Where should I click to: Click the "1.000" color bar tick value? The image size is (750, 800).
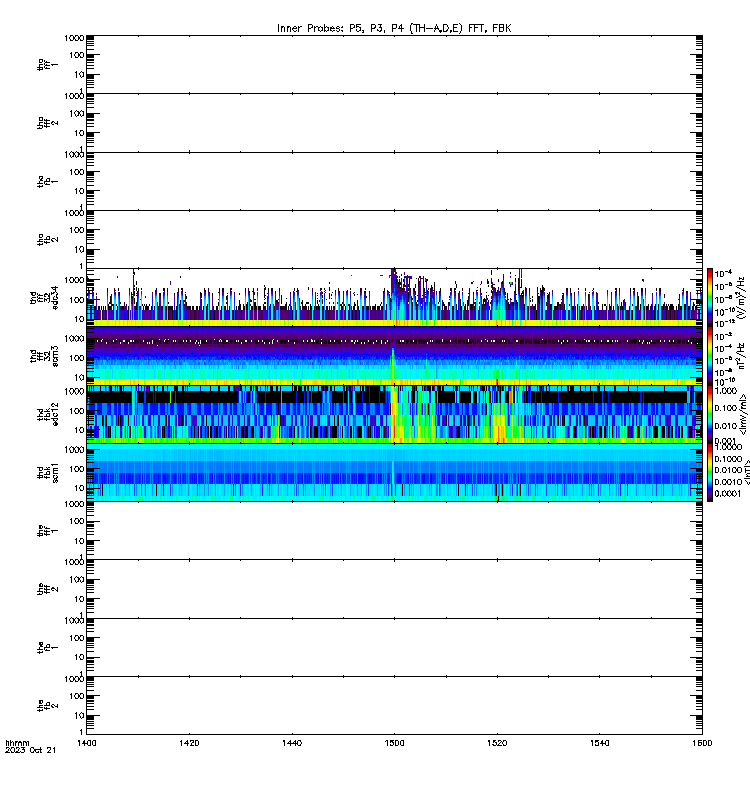tap(726, 391)
